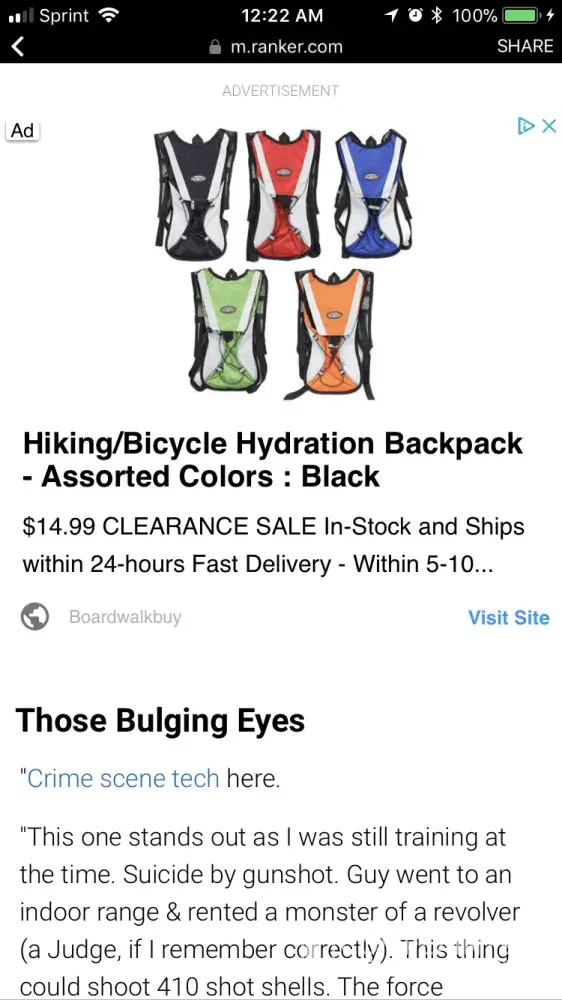Screen dimensions: 562x1000
Task: Select the black hydration backpack image
Action: pos(195,195)
